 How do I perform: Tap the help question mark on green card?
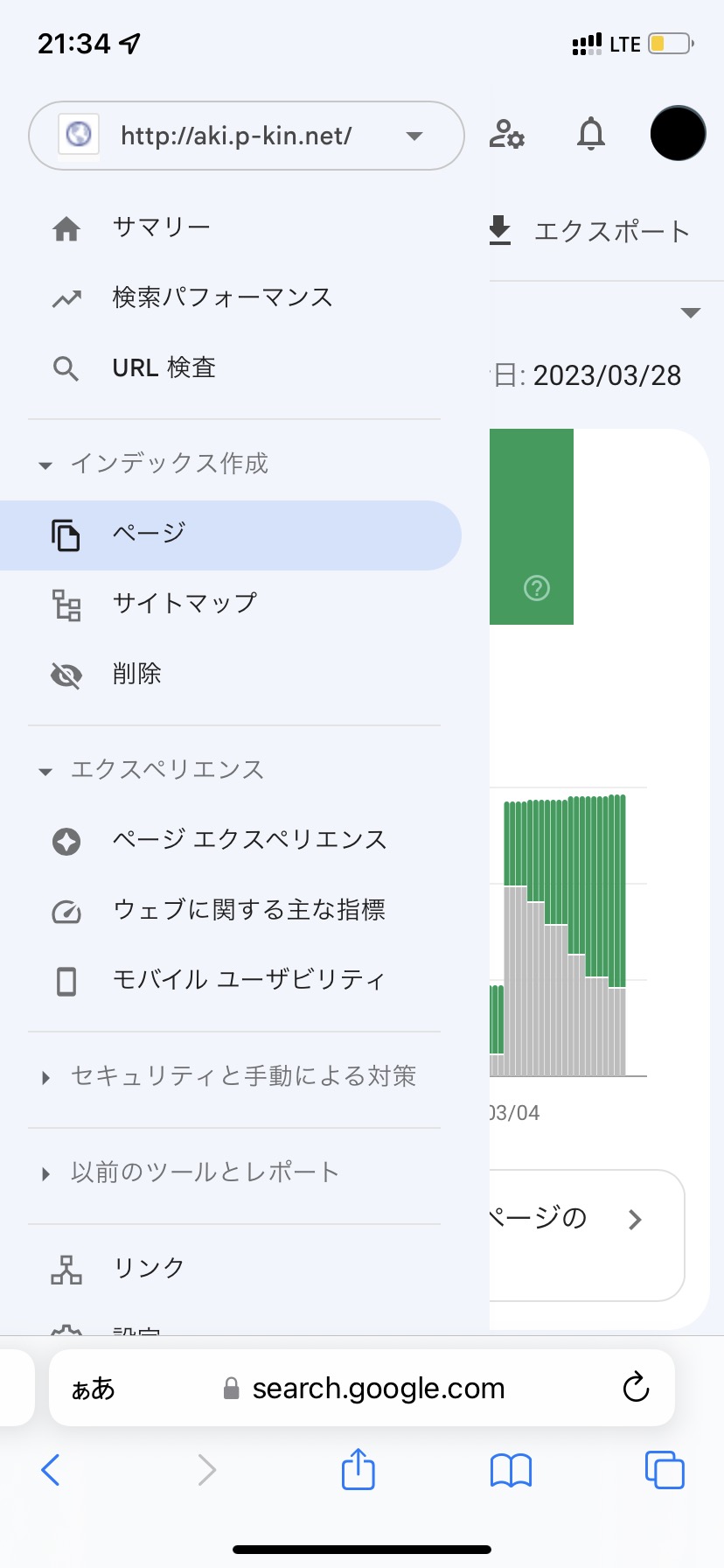[x=536, y=588]
